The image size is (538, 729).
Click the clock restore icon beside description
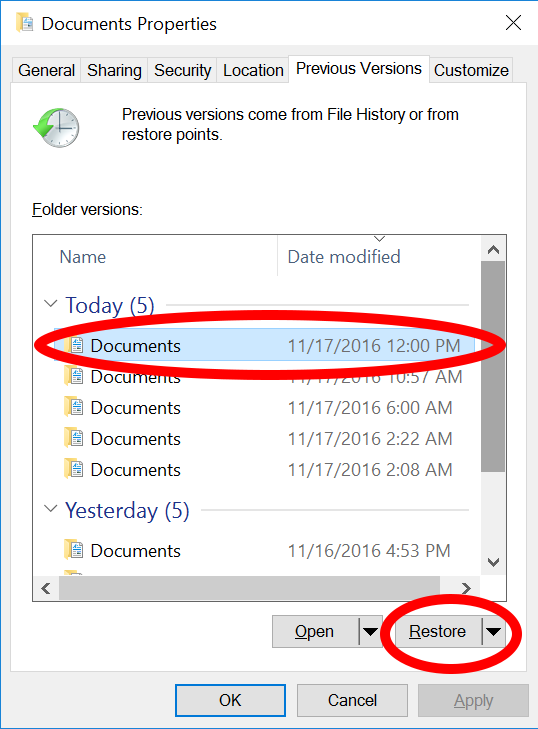pyautogui.click(x=56, y=128)
